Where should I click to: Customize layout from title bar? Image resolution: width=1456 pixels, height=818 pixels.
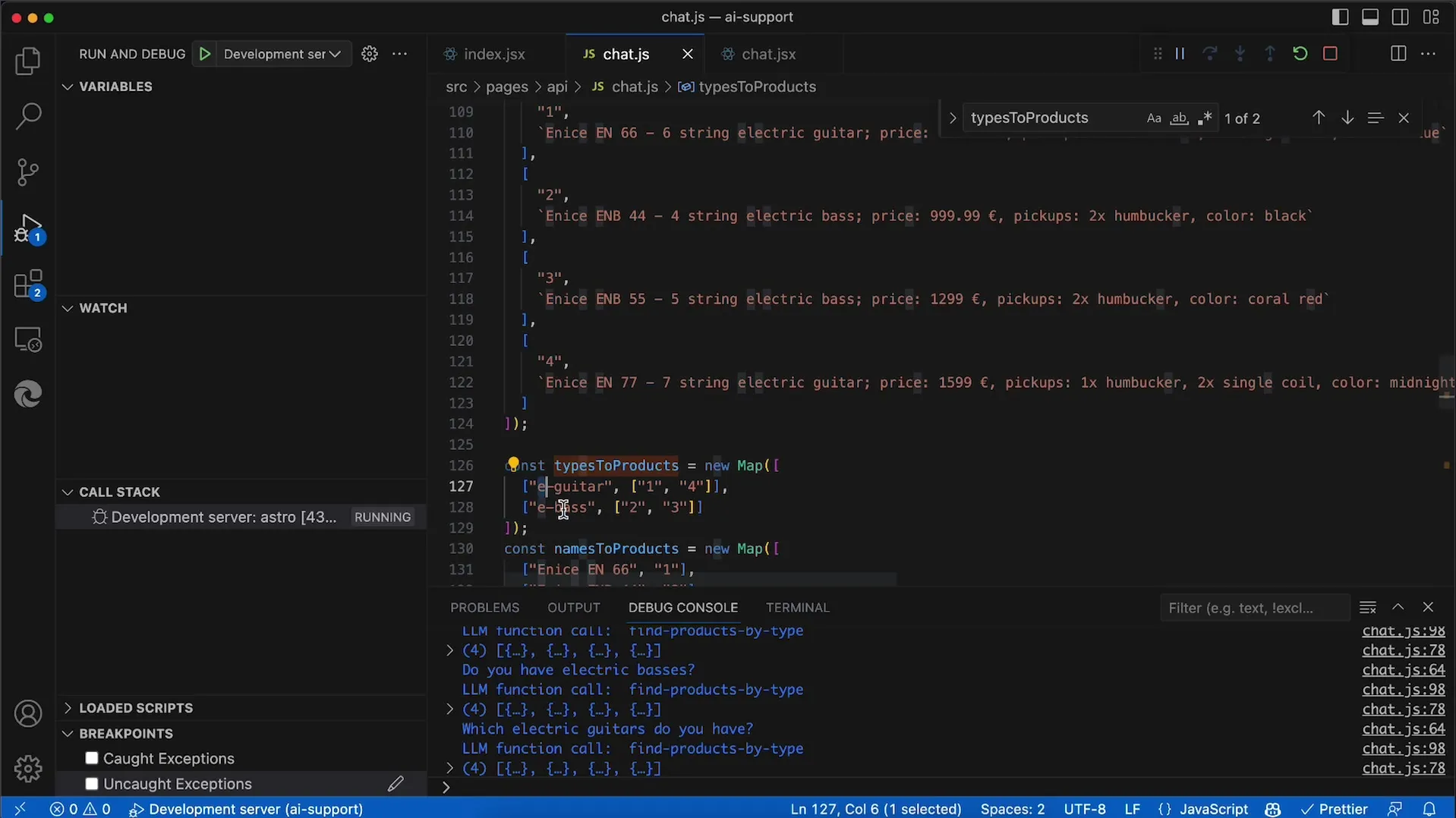click(1431, 17)
